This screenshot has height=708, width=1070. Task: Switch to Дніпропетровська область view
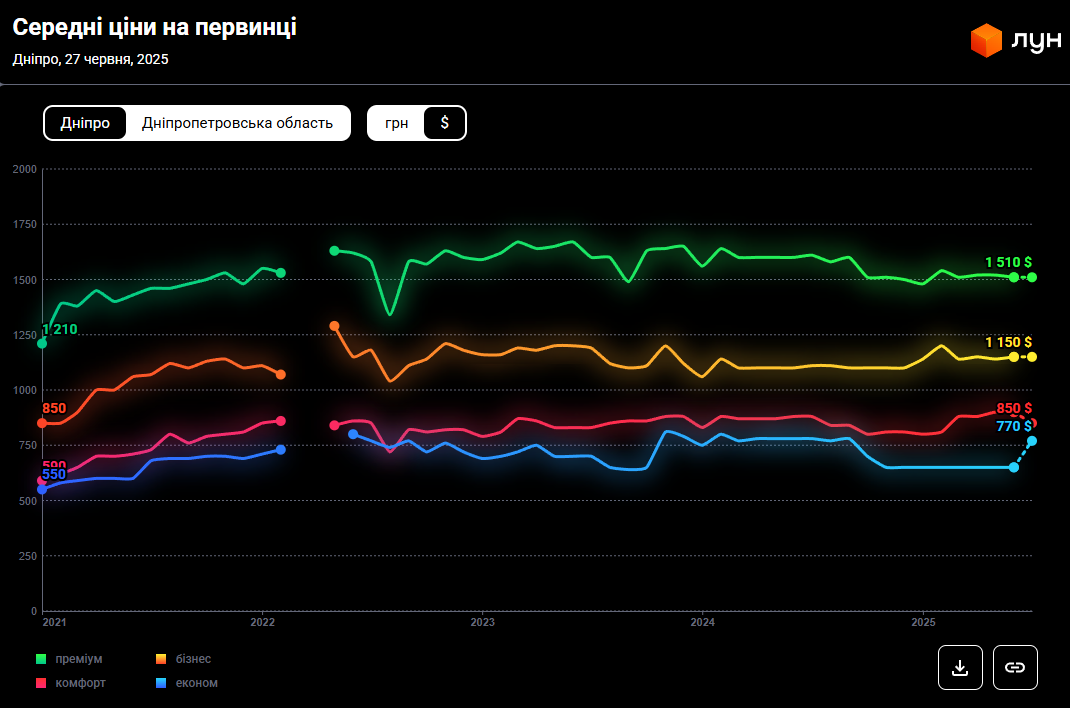(237, 123)
